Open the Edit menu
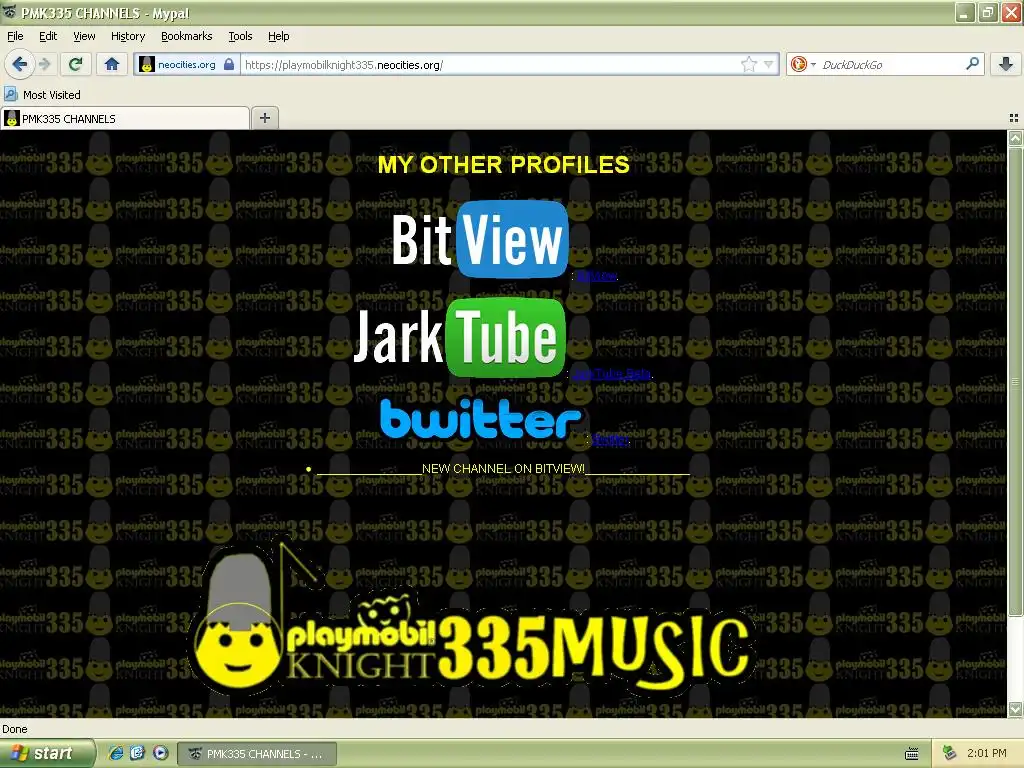The width and height of the screenshot is (1024, 768). click(x=48, y=36)
